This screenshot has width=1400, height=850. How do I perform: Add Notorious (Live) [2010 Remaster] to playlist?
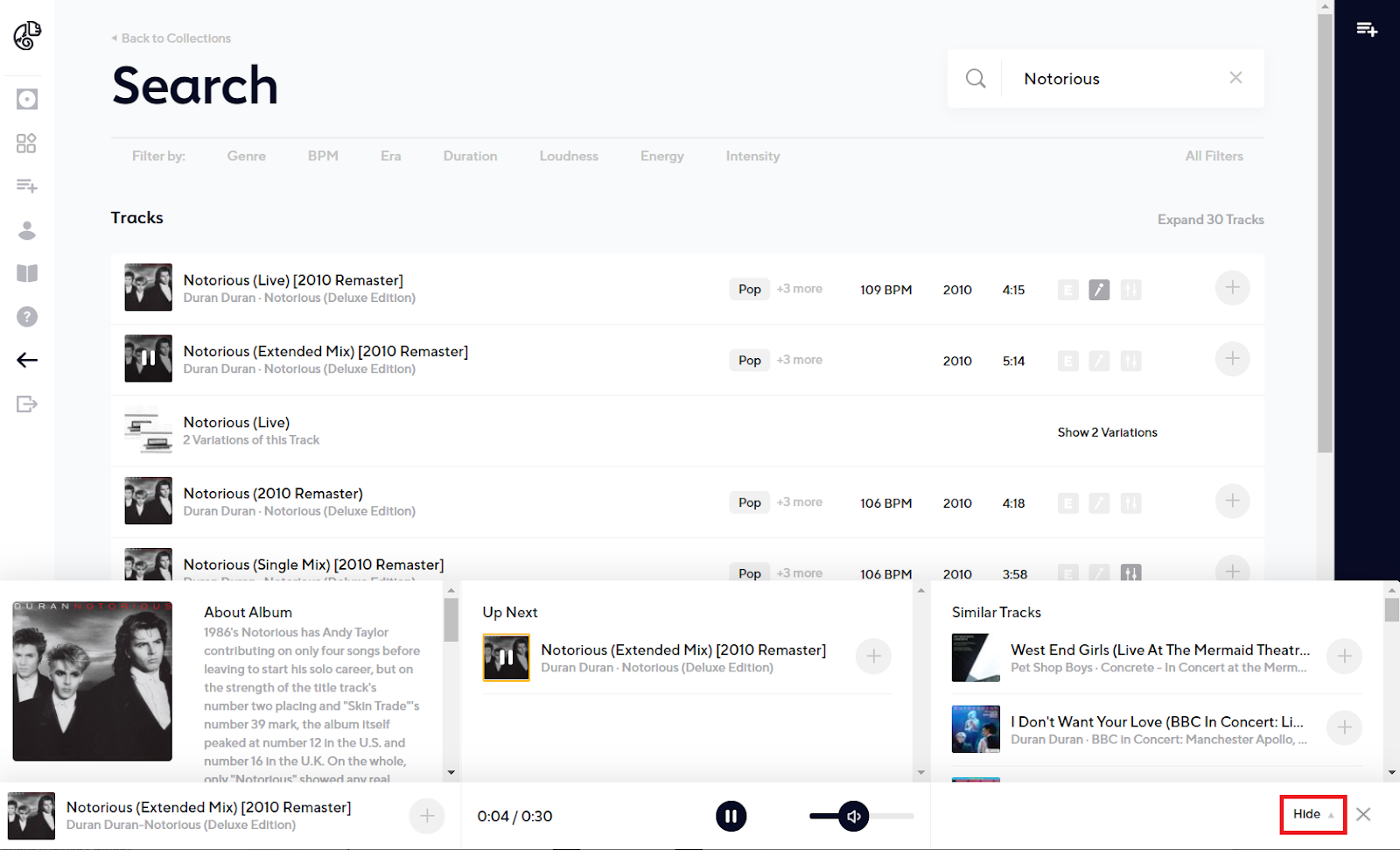(x=1232, y=288)
